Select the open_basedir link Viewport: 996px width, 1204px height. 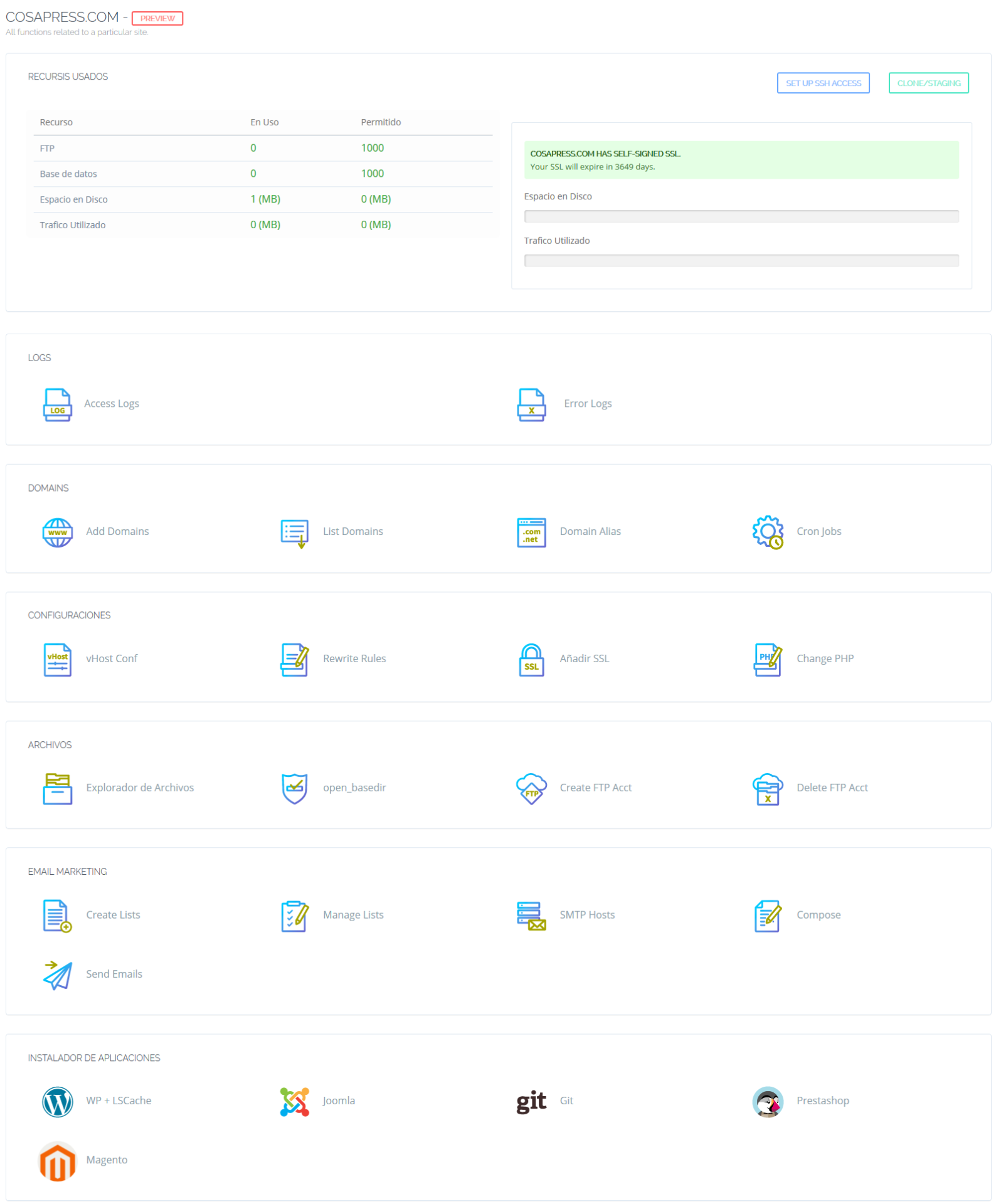[354, 788]
